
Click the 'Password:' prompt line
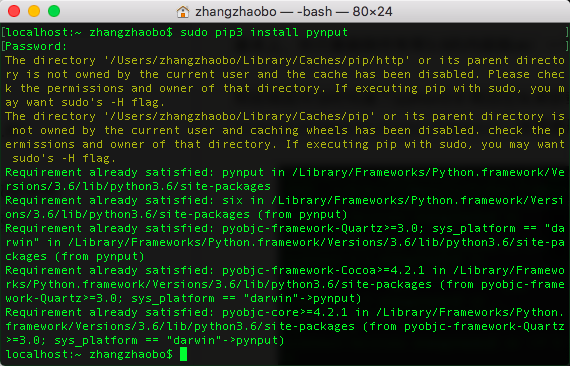click(36, 47)
